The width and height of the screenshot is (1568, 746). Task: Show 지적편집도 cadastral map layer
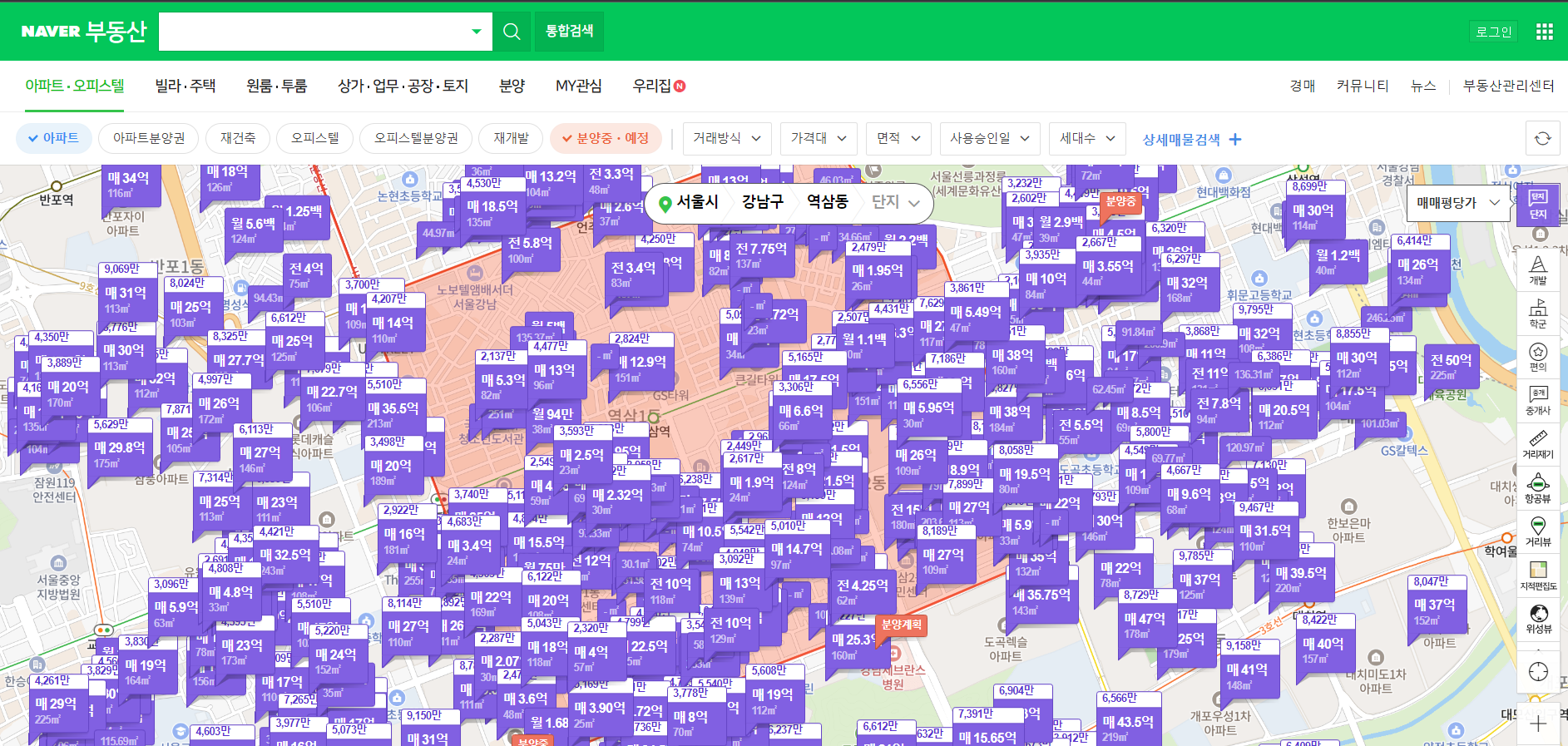pyautogui.click(x=1538, y=576)
